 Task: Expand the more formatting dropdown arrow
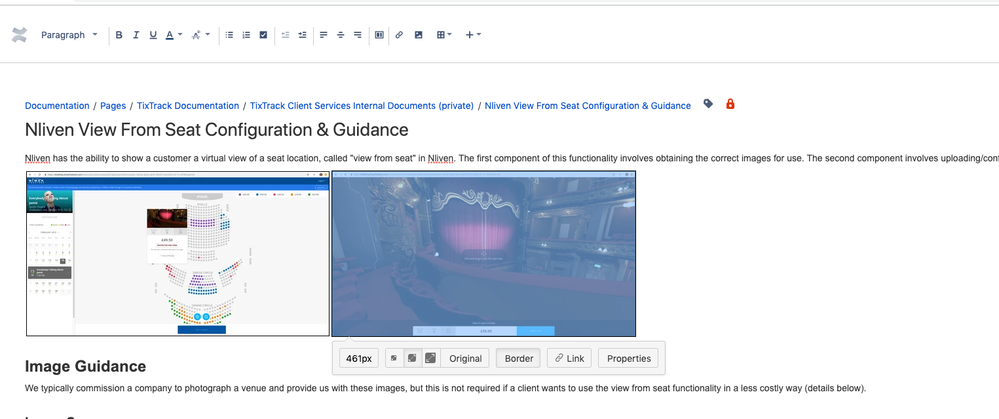pyautogui.click(x=208, y=34)
